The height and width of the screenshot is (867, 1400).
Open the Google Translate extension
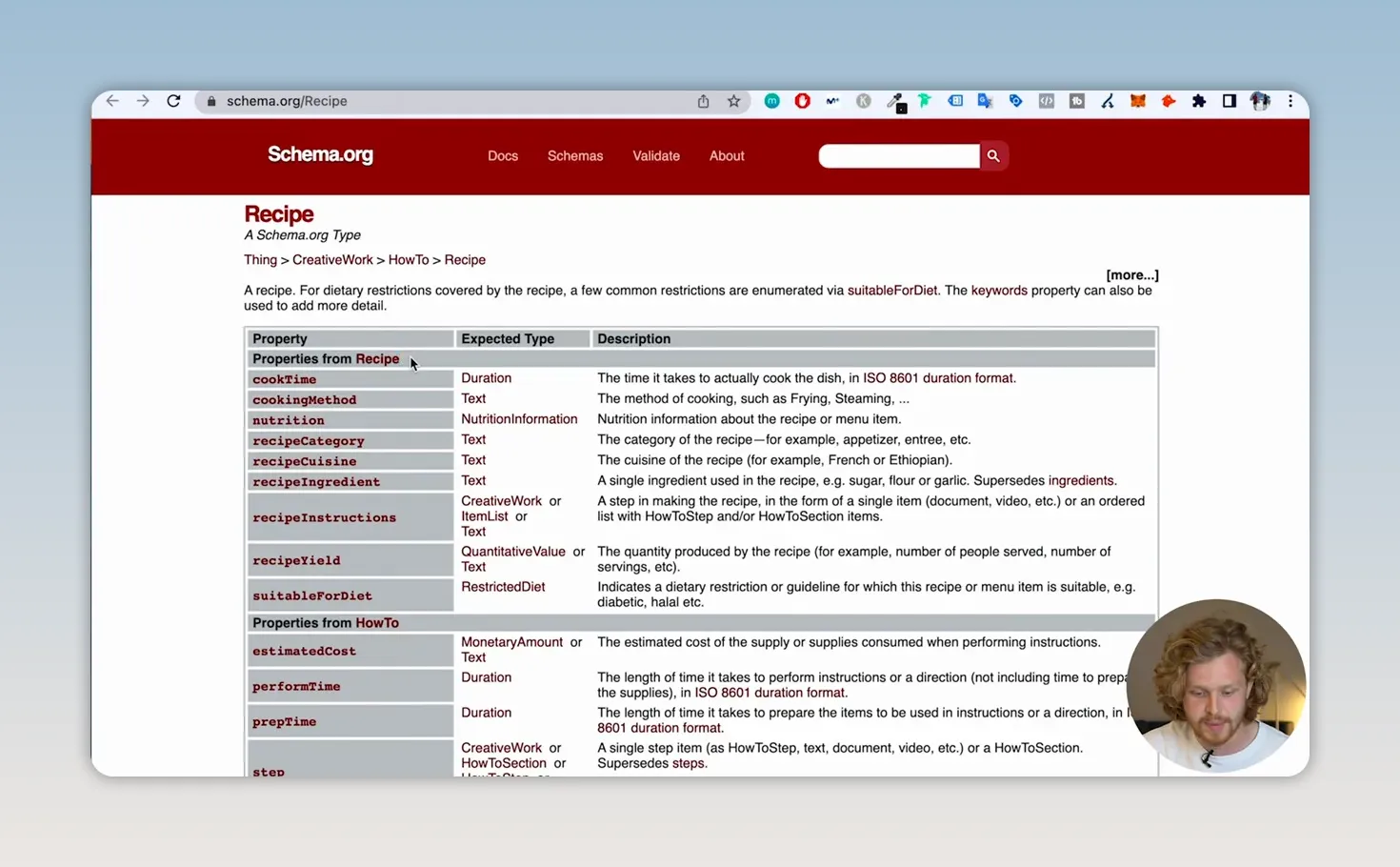click(985, 101)
